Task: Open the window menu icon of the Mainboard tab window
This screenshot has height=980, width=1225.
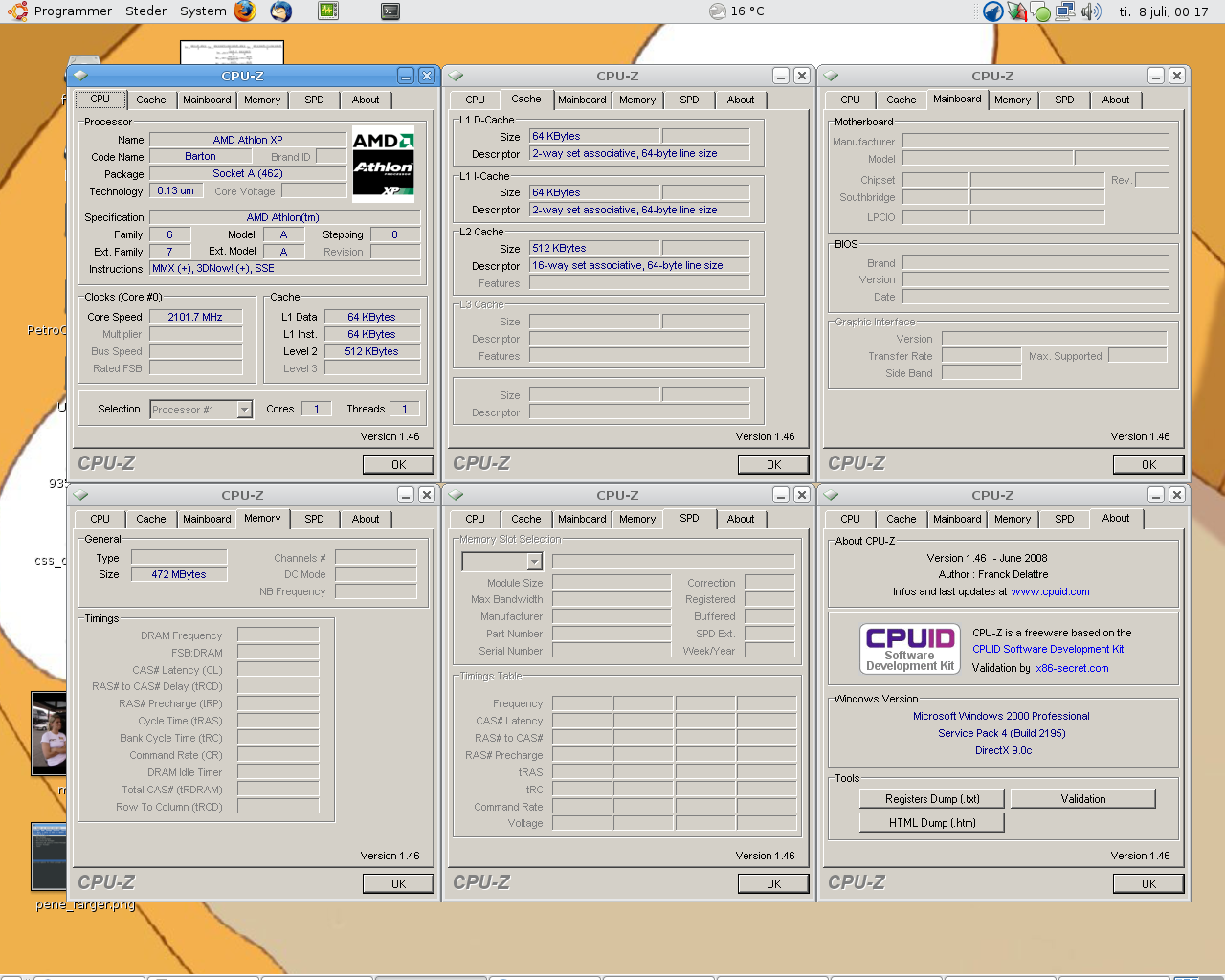Action: click(831, 76)
